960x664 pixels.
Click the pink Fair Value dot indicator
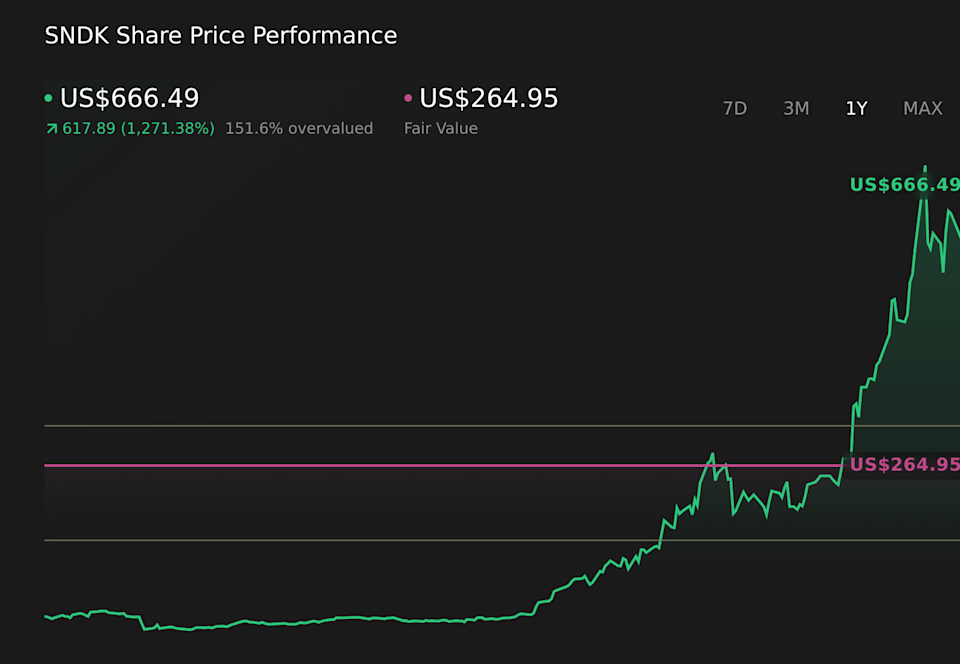click(x=409, y=98)
